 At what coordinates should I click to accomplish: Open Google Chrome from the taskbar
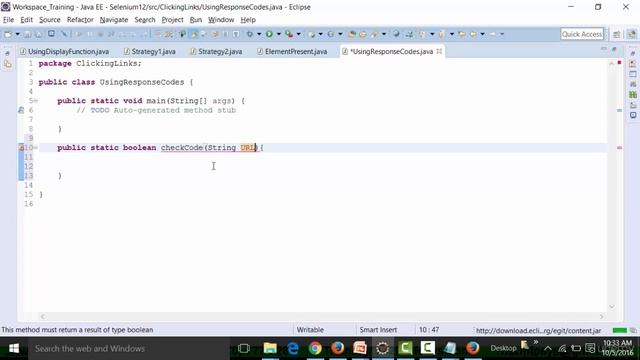tap(315, 348)
